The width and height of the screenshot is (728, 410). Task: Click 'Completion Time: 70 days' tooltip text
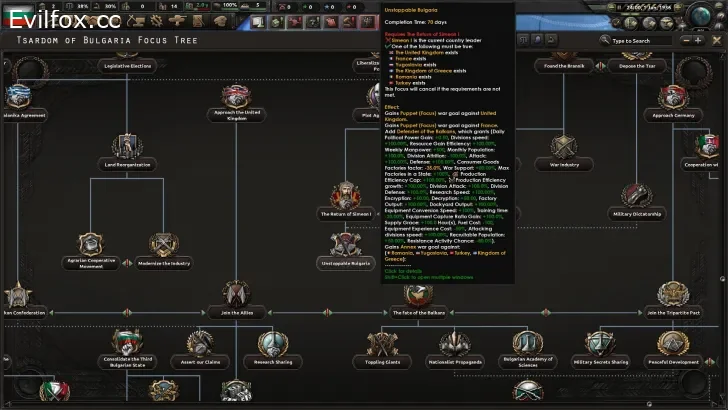pyautogui.click(x=416, y=22)
